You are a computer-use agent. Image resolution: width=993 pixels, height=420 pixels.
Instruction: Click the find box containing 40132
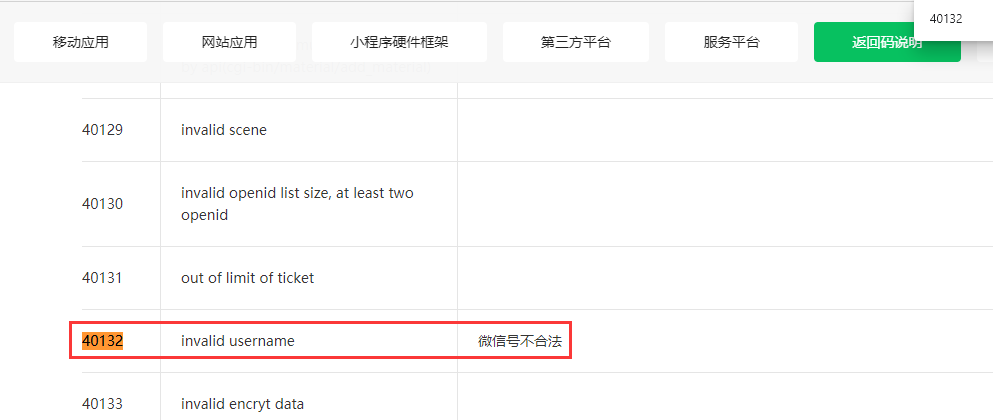point(950,19)
